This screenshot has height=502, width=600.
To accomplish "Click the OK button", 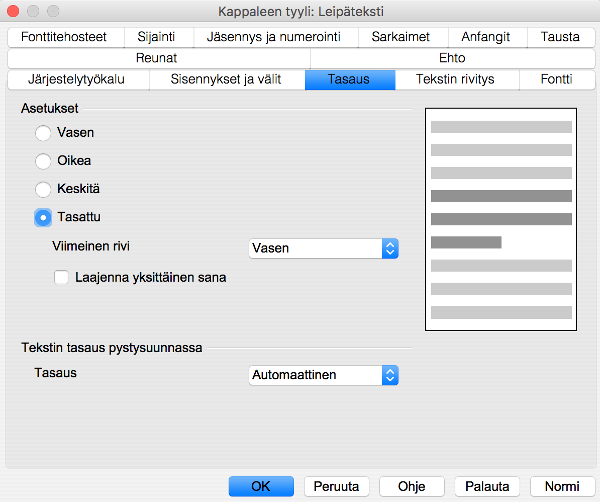I will coord(261,486).
